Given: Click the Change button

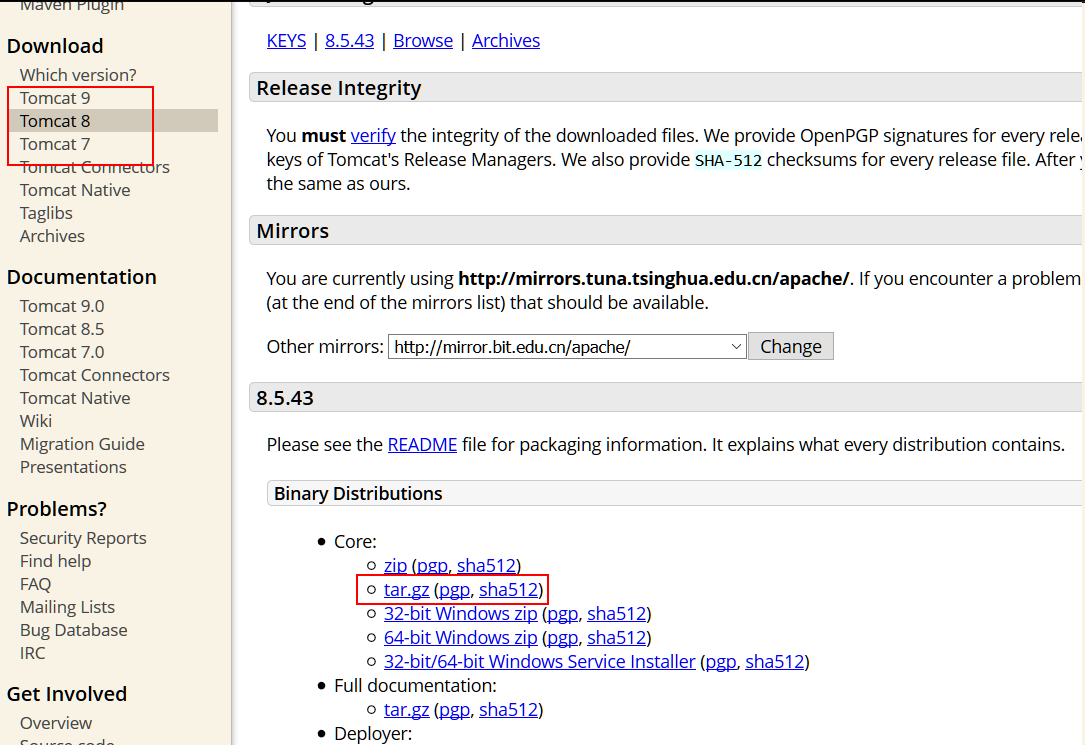Looking at the screenshot, I should coord(791,347).
